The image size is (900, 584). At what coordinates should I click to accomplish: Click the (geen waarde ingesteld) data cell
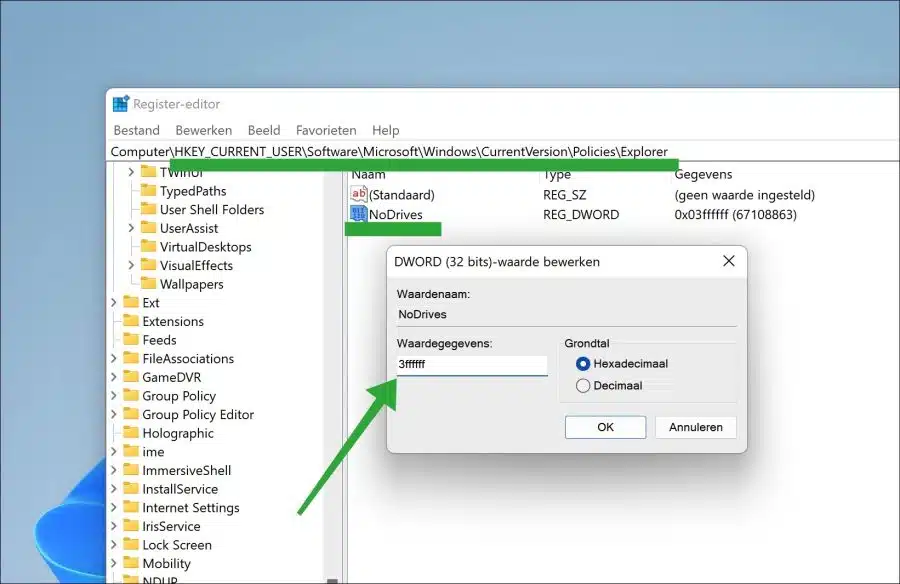click(744, 195)
